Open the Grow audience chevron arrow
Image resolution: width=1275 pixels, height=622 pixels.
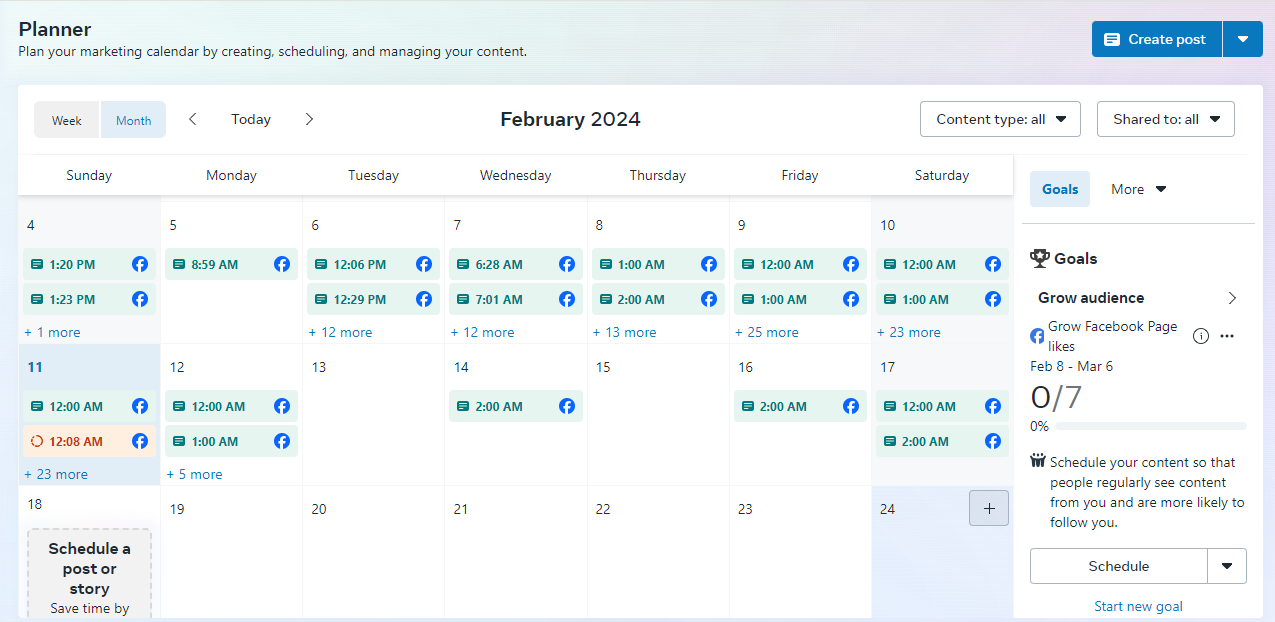1232,298
